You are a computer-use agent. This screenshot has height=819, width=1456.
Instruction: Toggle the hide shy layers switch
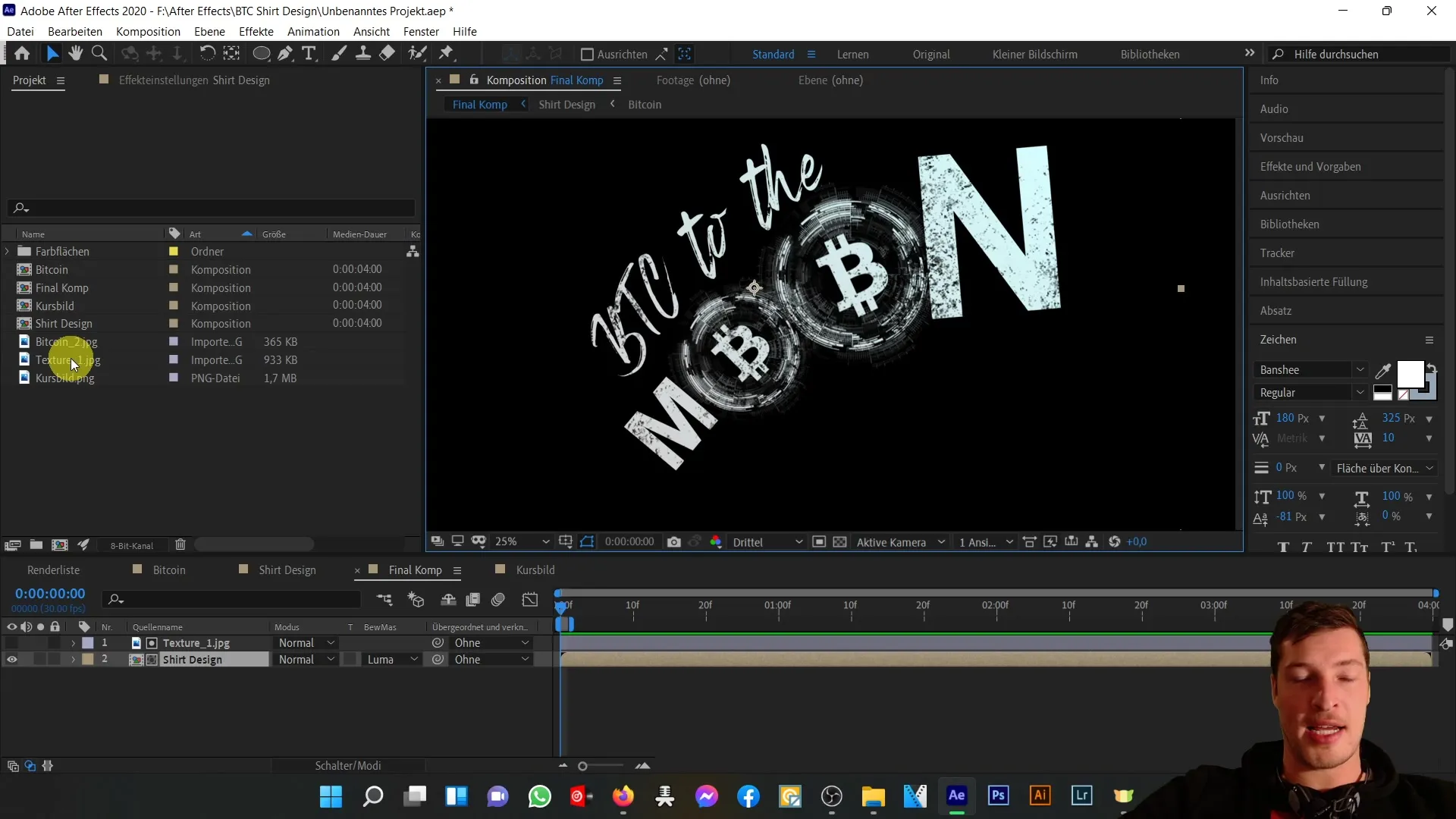point(448,600)
